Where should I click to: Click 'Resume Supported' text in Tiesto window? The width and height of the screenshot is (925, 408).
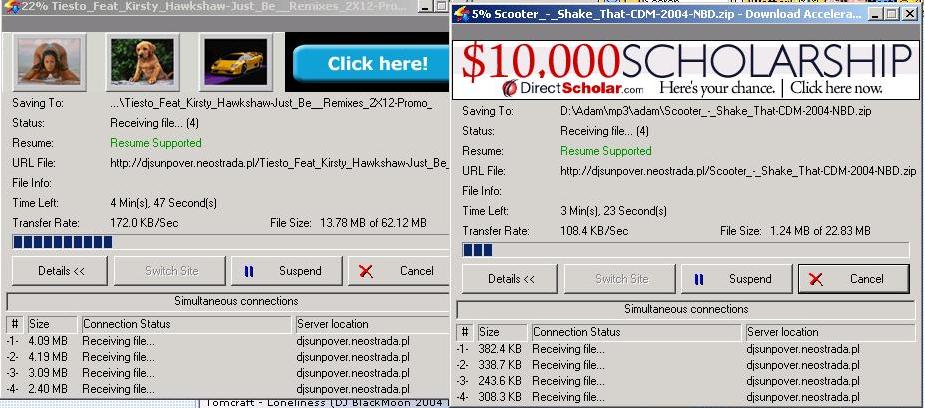click(156, 143)
